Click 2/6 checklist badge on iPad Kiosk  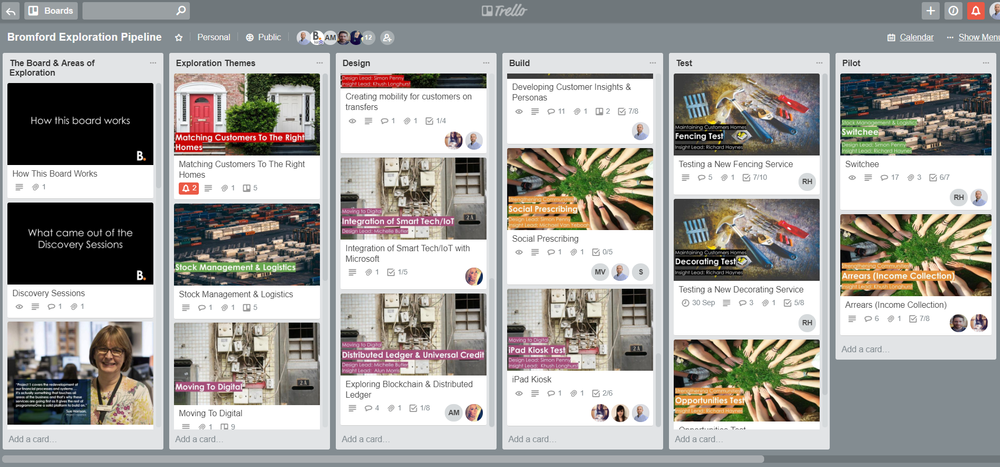(x=603, y=393)
